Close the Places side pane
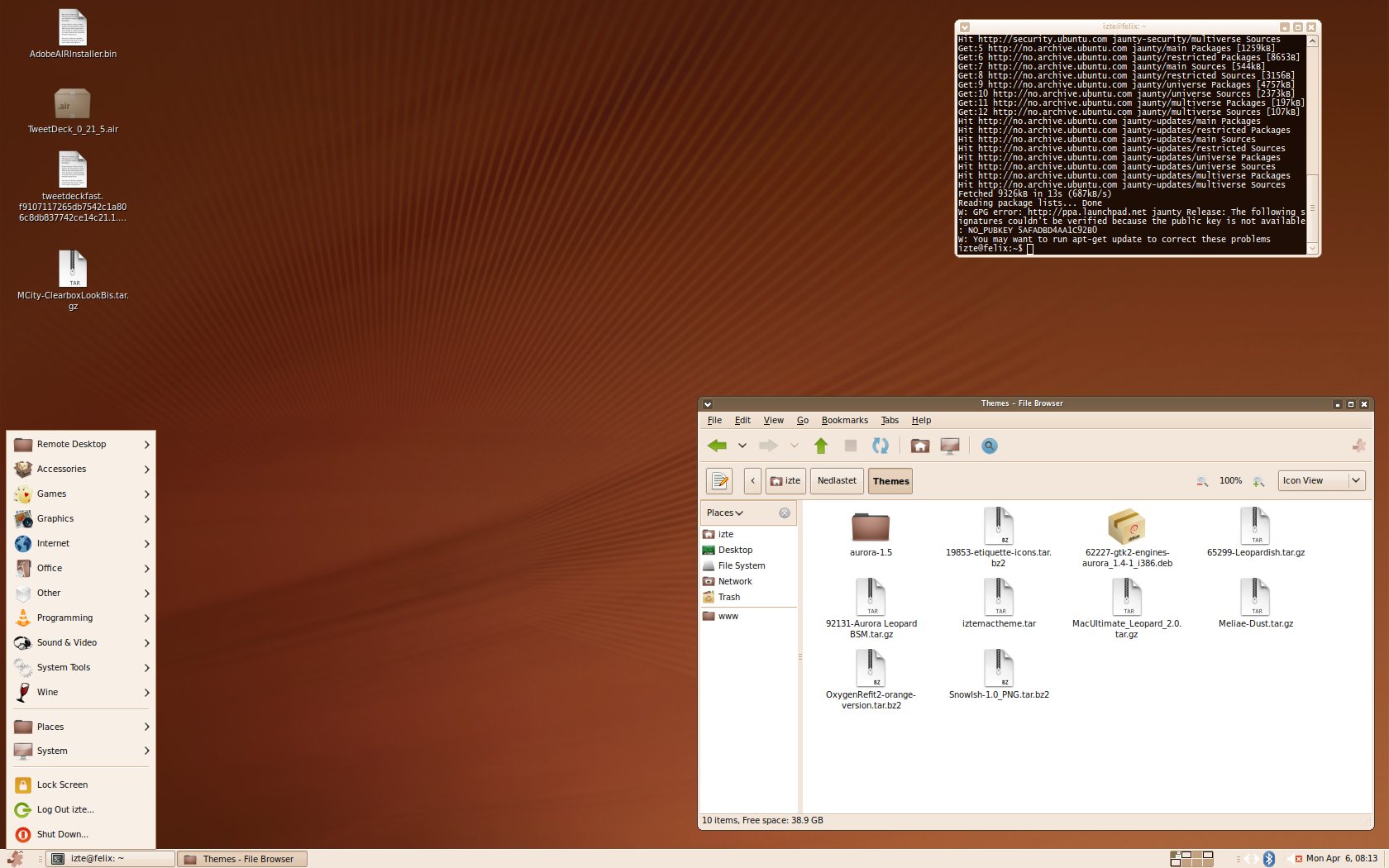The width and height of the screenshot is (1389, 868). click(x=785, y=513)
